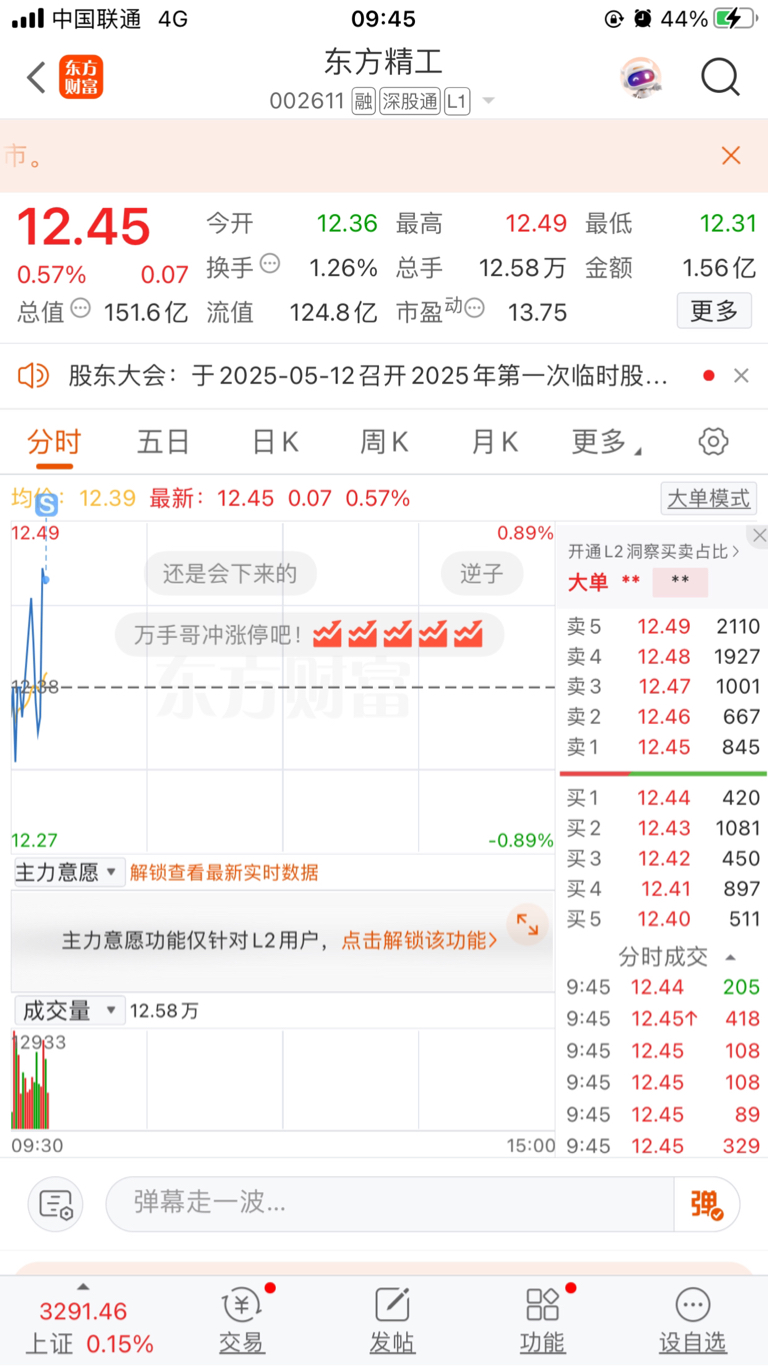
Task: Open the 设自选 watchlist icon
Action: 693,1320
